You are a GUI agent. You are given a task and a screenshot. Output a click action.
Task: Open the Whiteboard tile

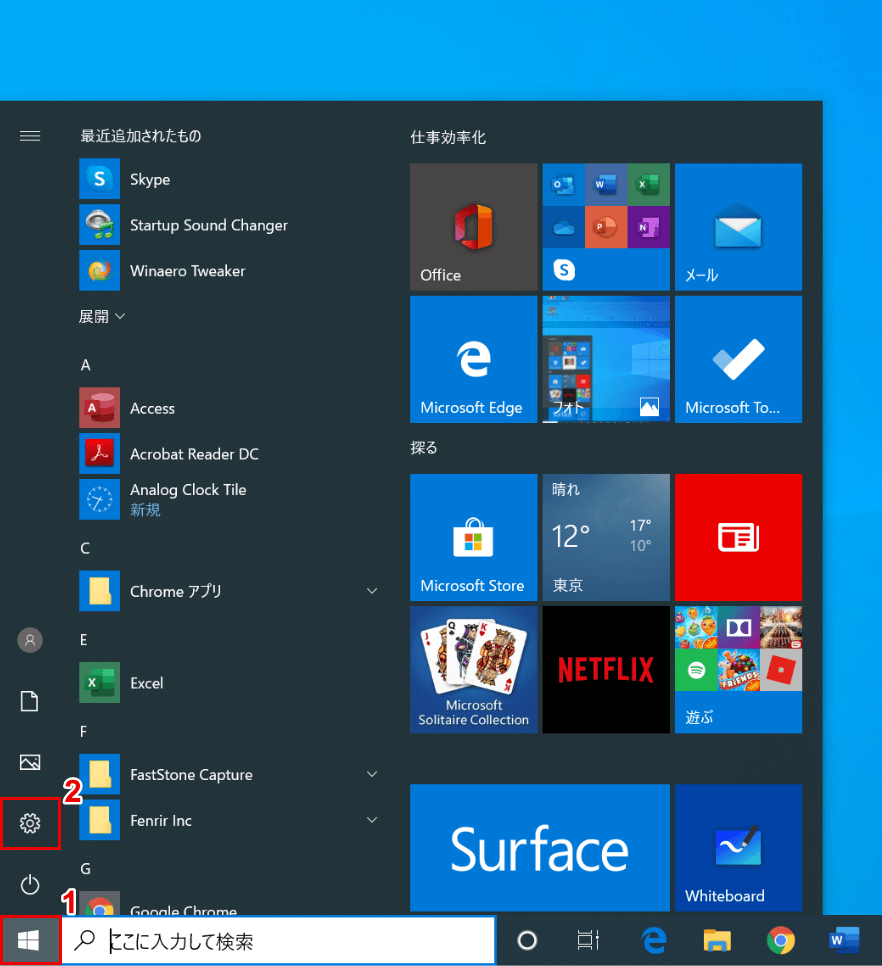click(738, 848)
